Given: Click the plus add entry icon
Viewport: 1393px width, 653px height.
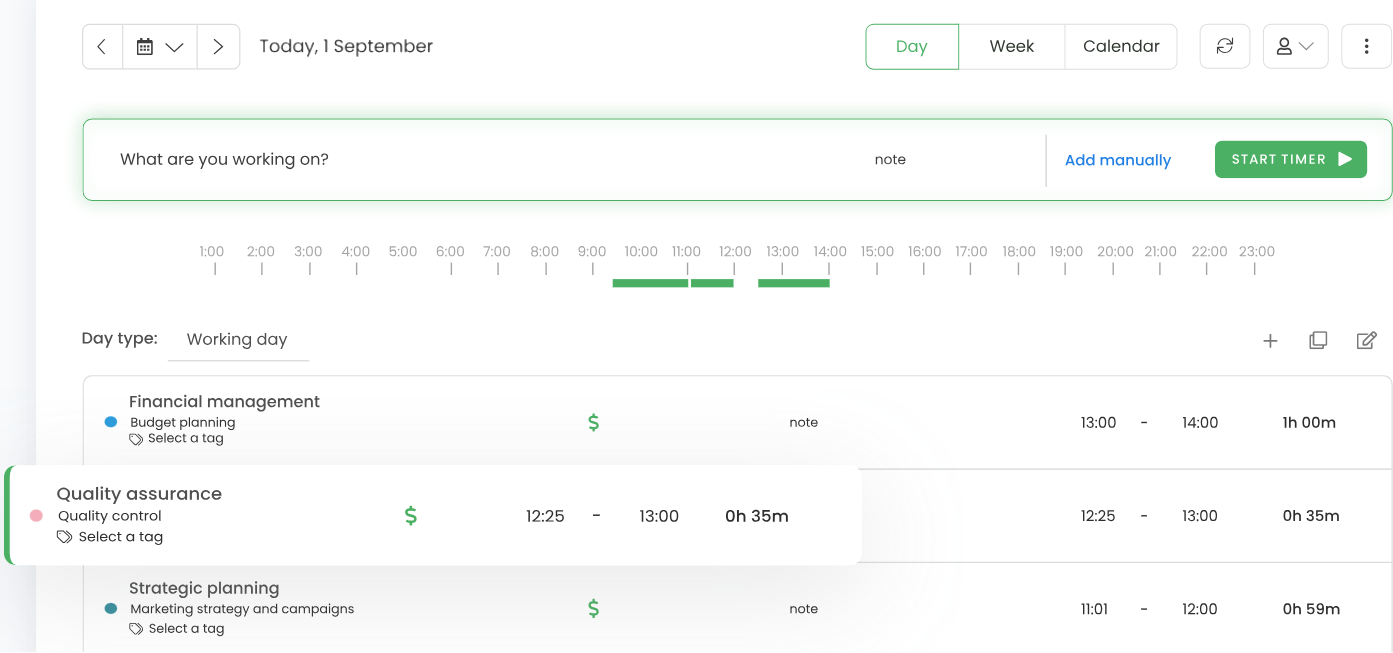Looking at the screenshot, I should pyautogui.click(x=1270, y=341).
